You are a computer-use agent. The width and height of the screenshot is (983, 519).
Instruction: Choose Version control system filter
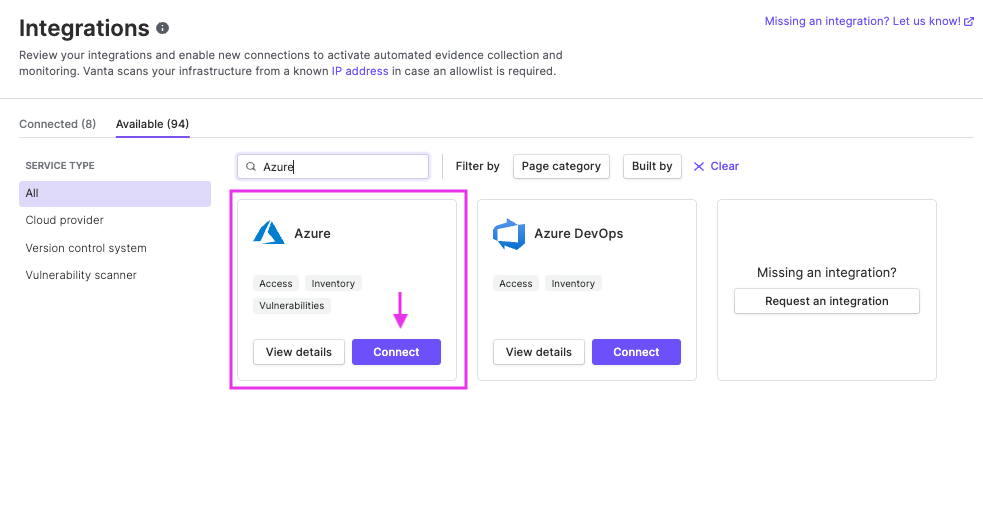[x=86, y=248]
